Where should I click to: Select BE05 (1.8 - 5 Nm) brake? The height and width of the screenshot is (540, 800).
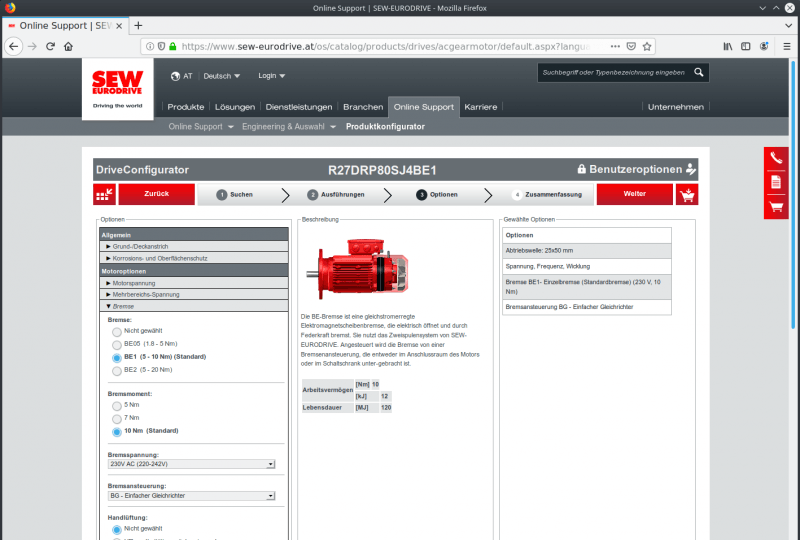[x=117, y=343]
